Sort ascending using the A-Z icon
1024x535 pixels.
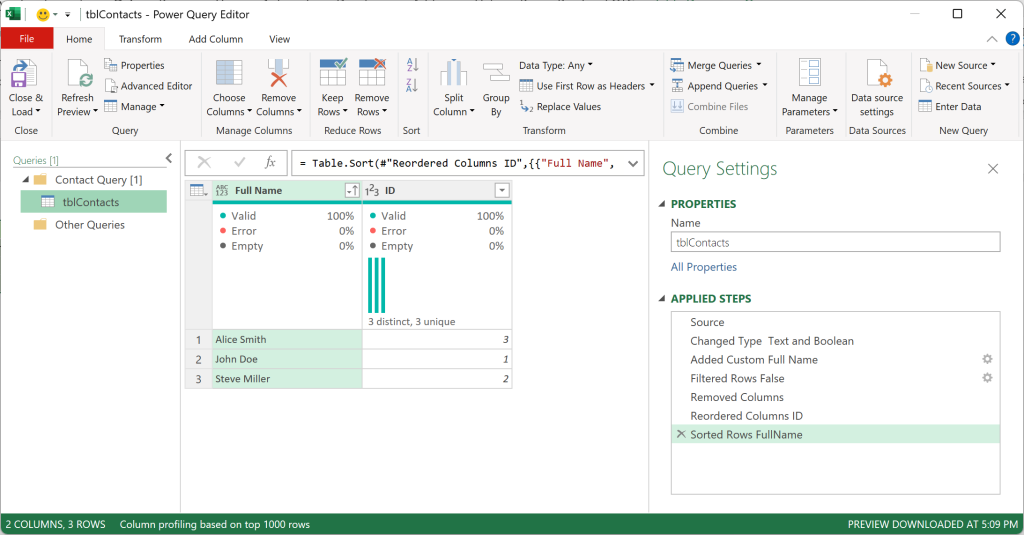412,65
